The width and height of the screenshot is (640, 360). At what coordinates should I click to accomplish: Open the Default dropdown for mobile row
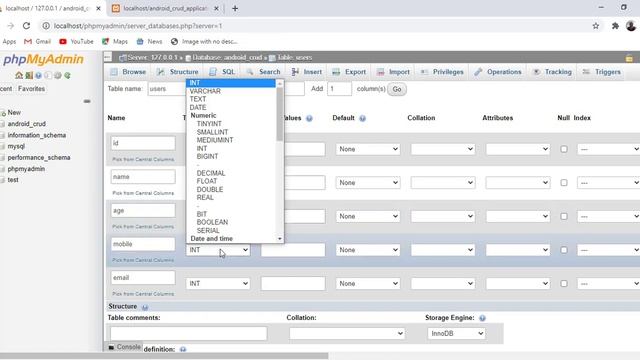368,250
